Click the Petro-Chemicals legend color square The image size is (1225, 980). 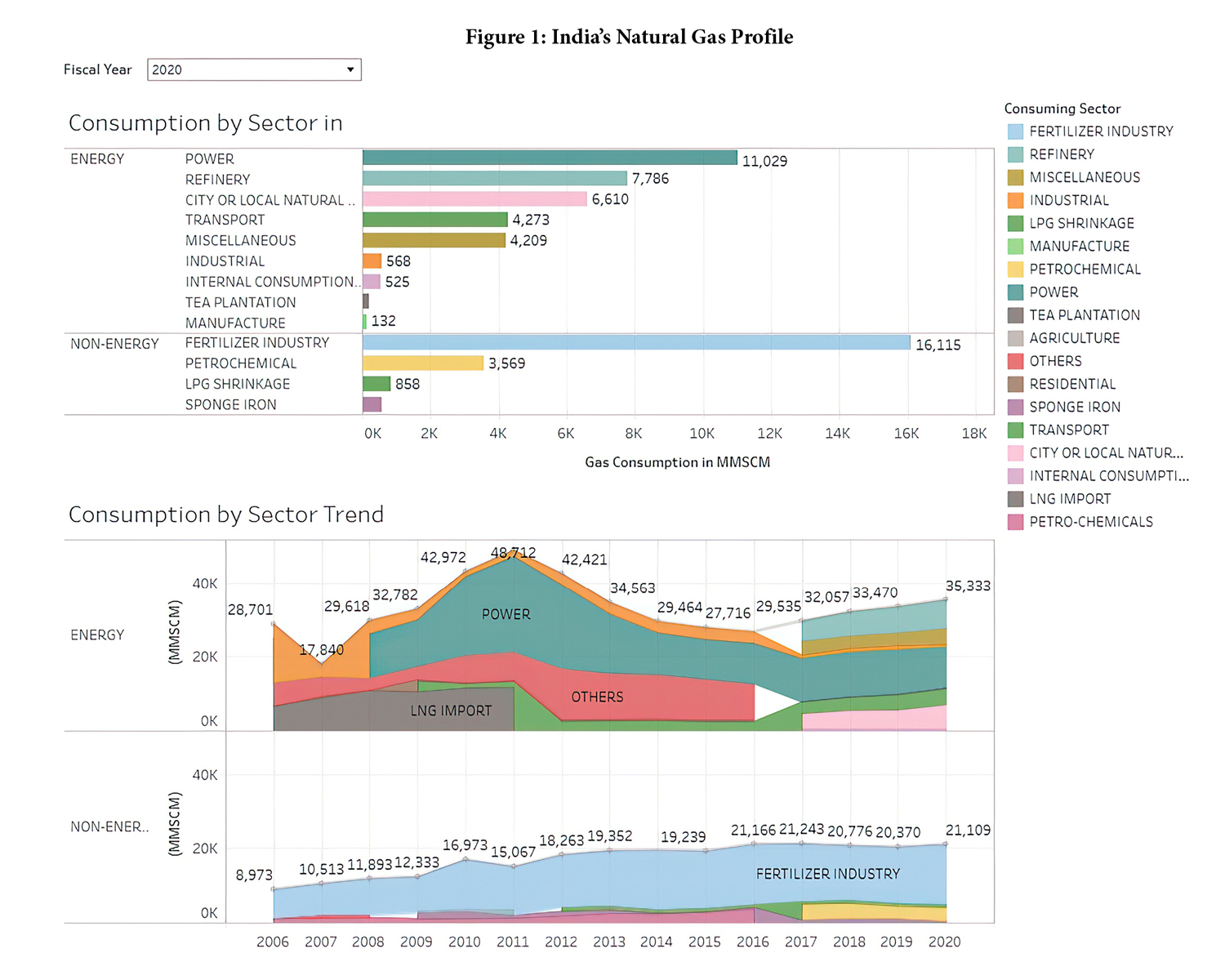[1015, 522]
